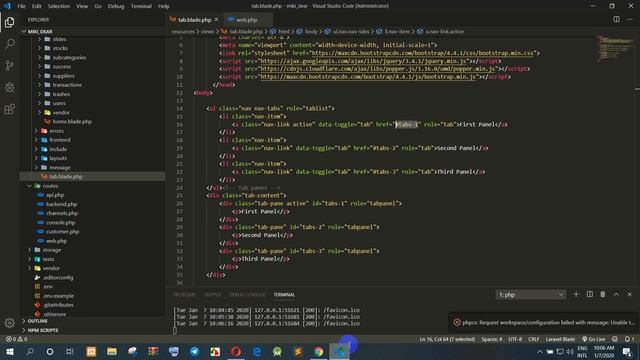Open the Manage gear menu

coord(9,323)
